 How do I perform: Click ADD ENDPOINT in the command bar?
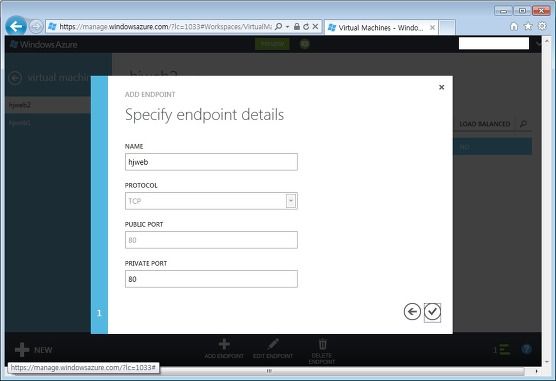point(224,349)
